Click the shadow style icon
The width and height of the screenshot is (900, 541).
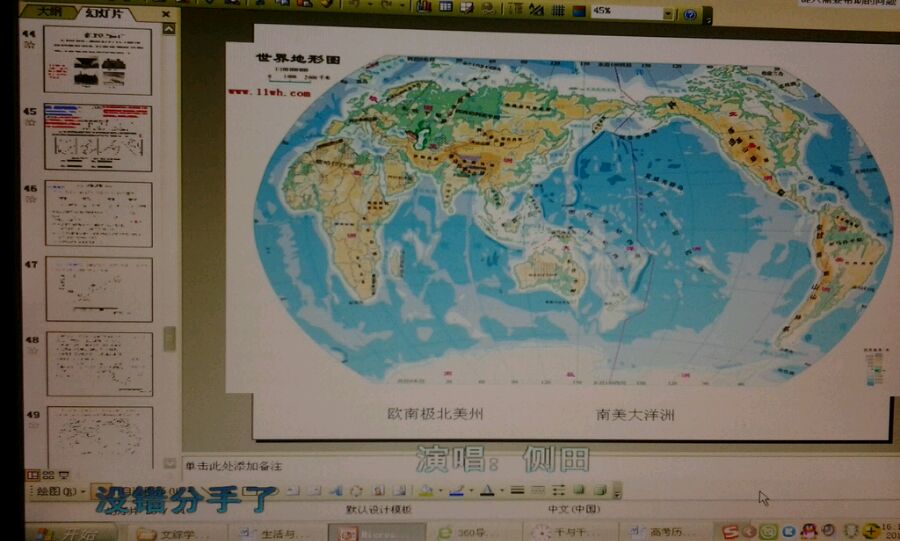579,490
